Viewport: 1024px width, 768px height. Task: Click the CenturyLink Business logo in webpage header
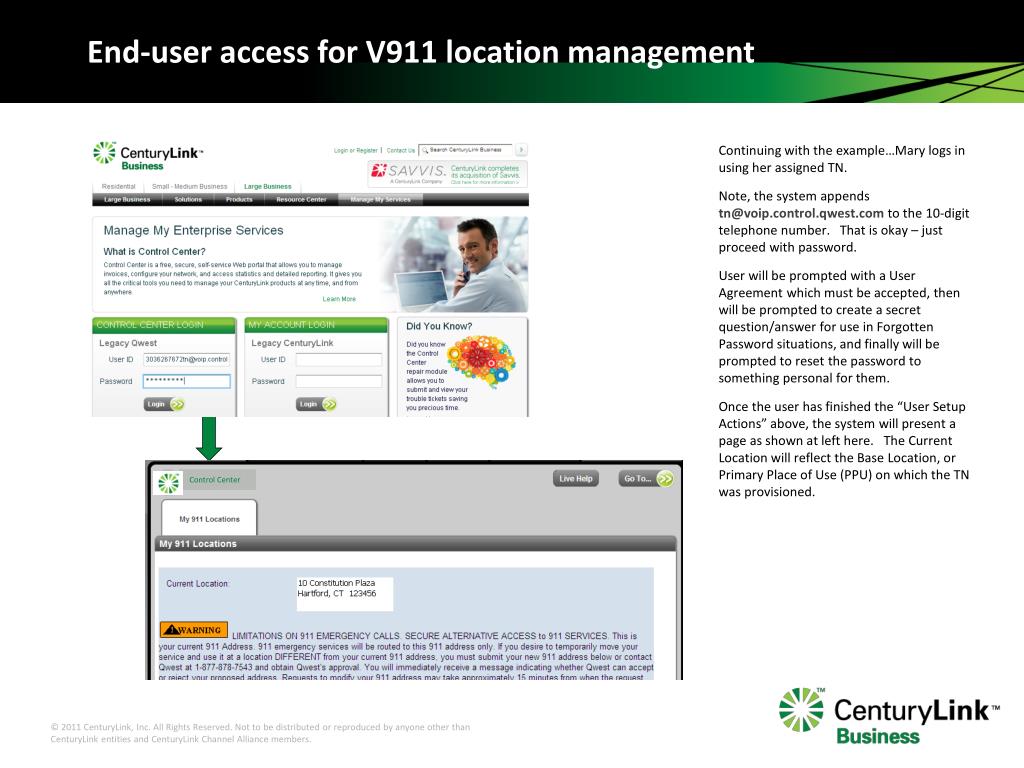(148, 157)
